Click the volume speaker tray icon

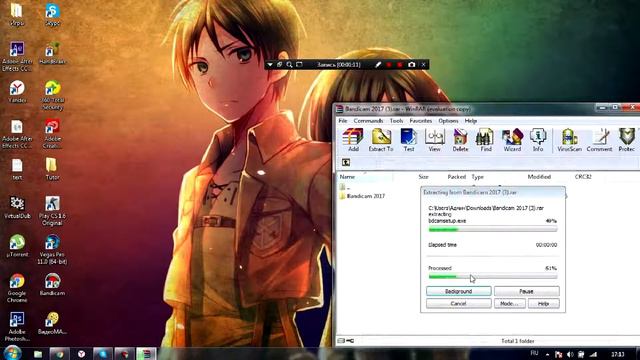[x=570, y=354]
